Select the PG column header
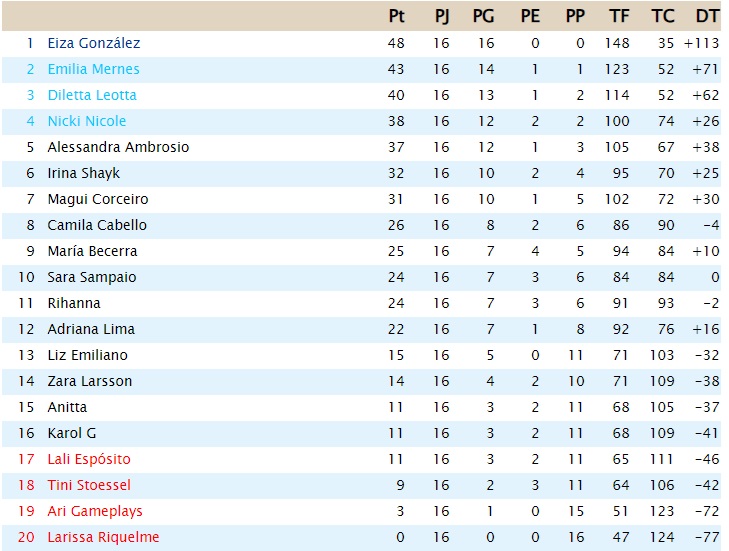 pos(483,16)
